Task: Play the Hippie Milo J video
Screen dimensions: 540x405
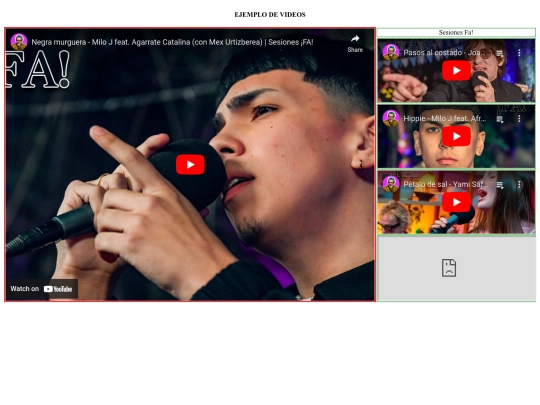Action: [x=456, y=136]
